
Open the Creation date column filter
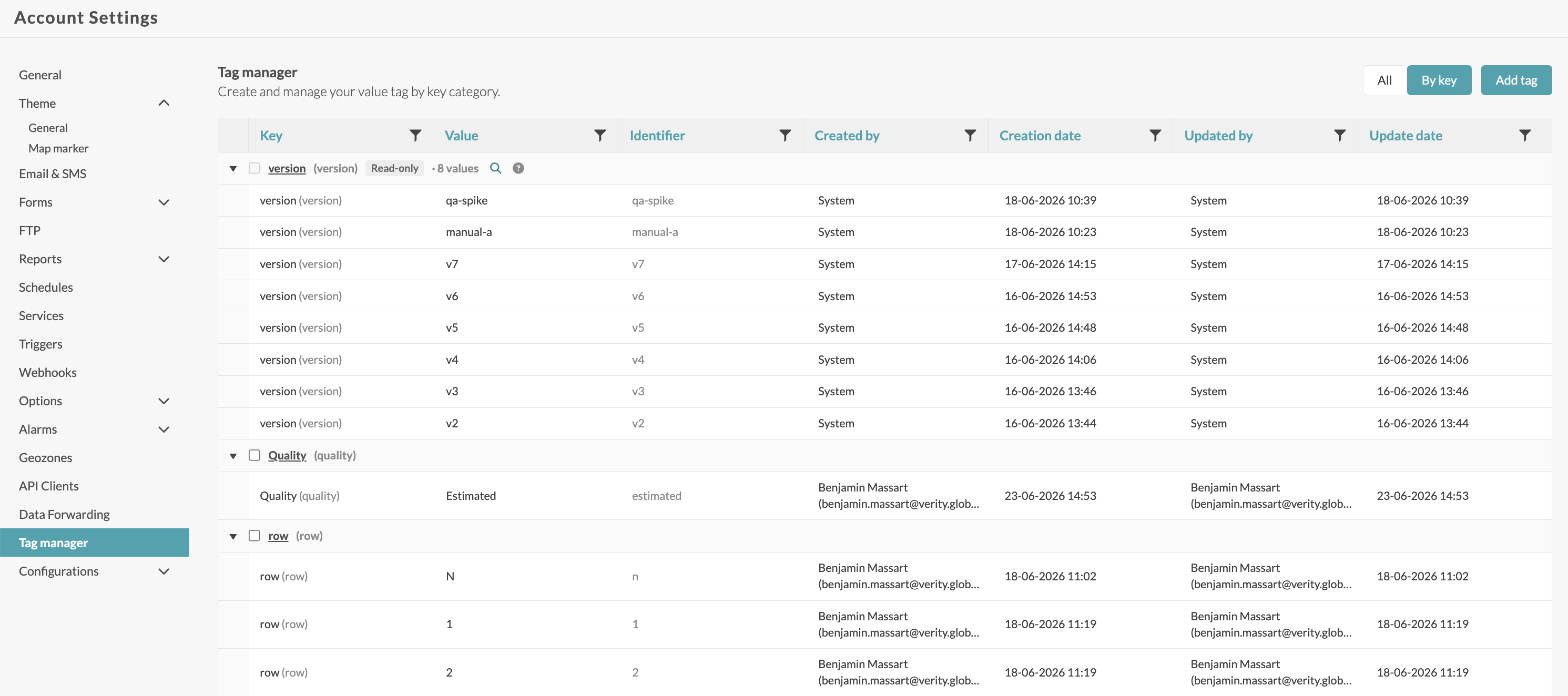point(1155,135)
